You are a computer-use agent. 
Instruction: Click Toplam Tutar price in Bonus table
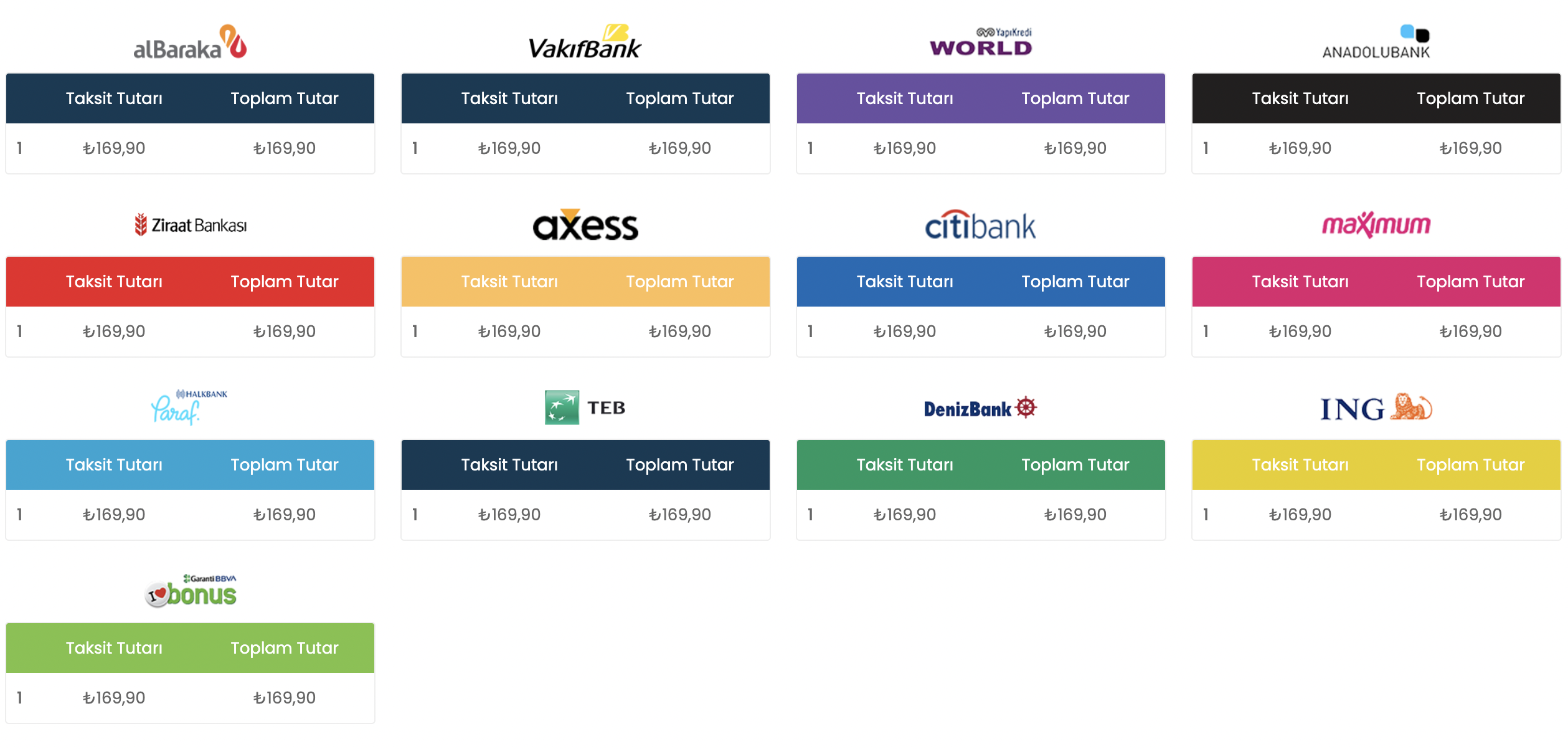284,698
